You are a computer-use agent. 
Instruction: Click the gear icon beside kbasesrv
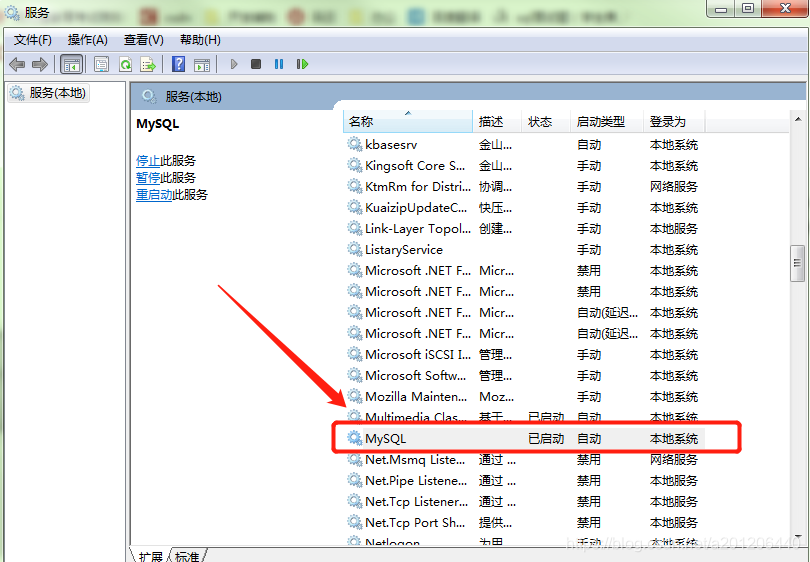(354, 144)
